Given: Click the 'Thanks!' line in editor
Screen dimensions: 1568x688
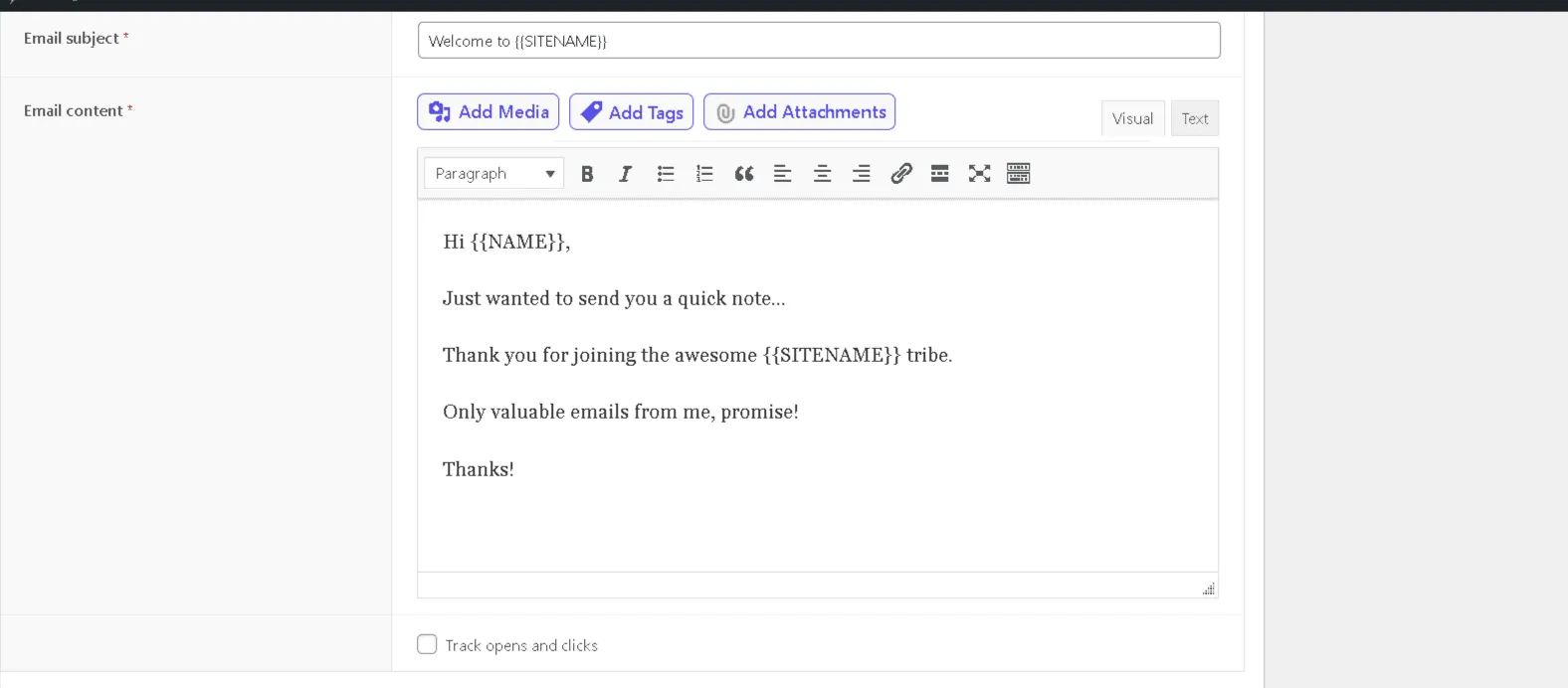Looking at the screenshot, I should 479,469.
